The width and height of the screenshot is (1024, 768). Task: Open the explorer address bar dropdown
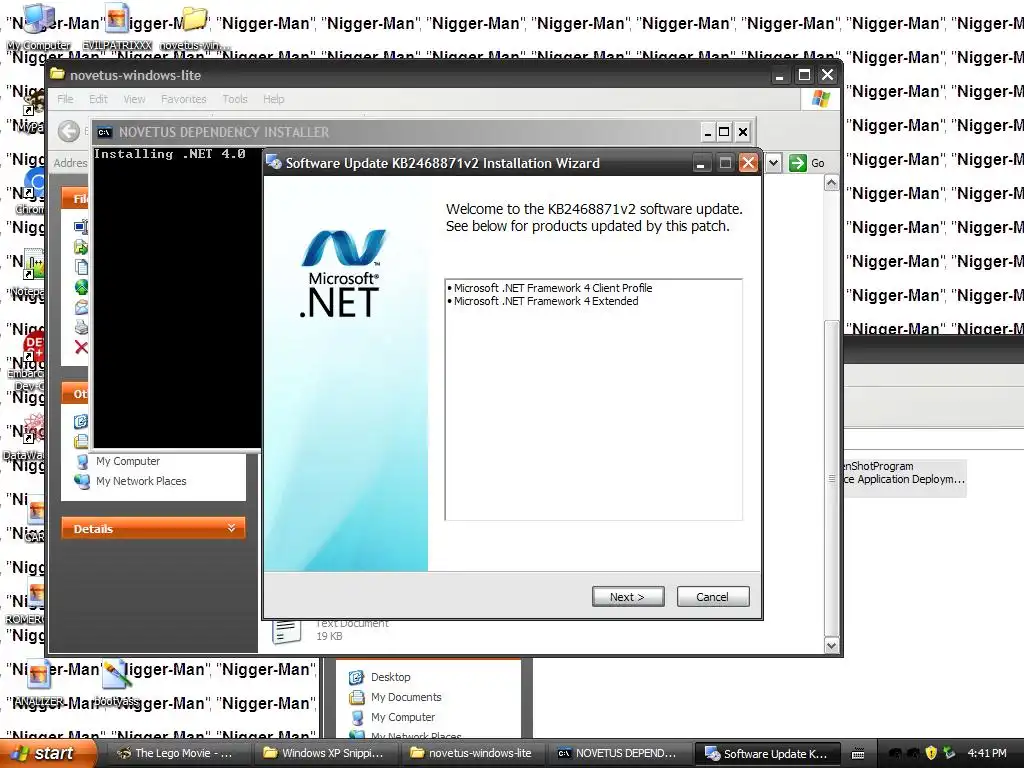pyautogui.click(x=773, y=163)
